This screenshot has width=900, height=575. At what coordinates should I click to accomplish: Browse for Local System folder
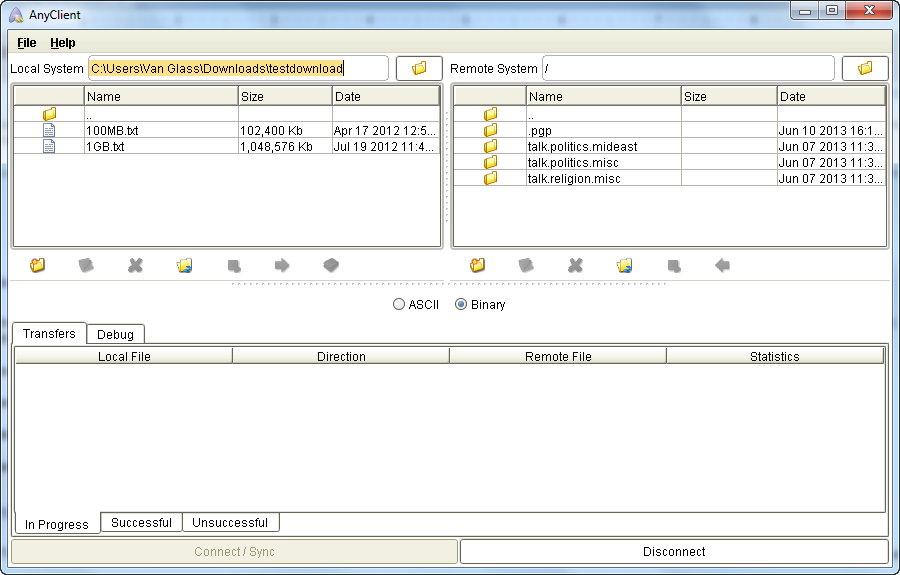pos(419,68)
